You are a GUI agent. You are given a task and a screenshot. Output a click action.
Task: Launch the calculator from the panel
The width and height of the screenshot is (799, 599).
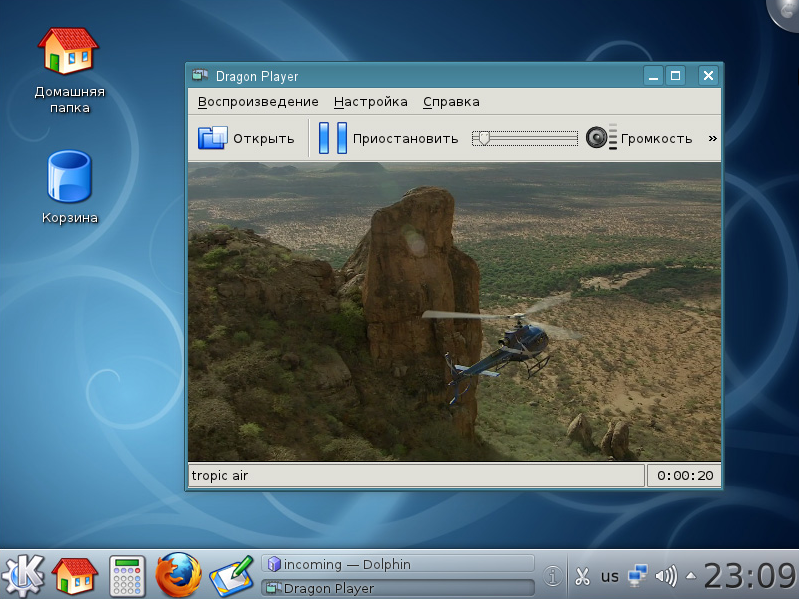tap(127, 576)
